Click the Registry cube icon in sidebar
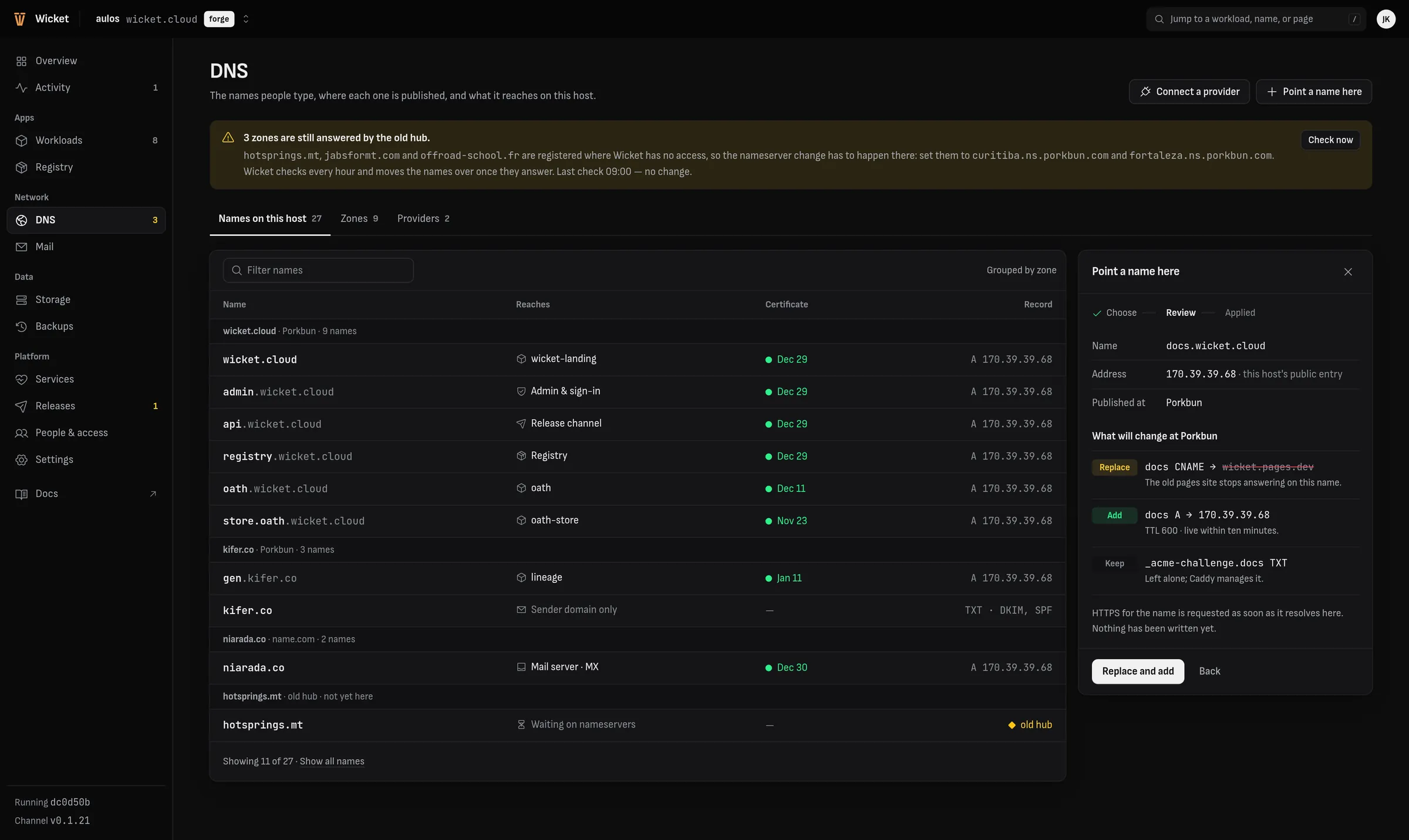 click(22, 167)
